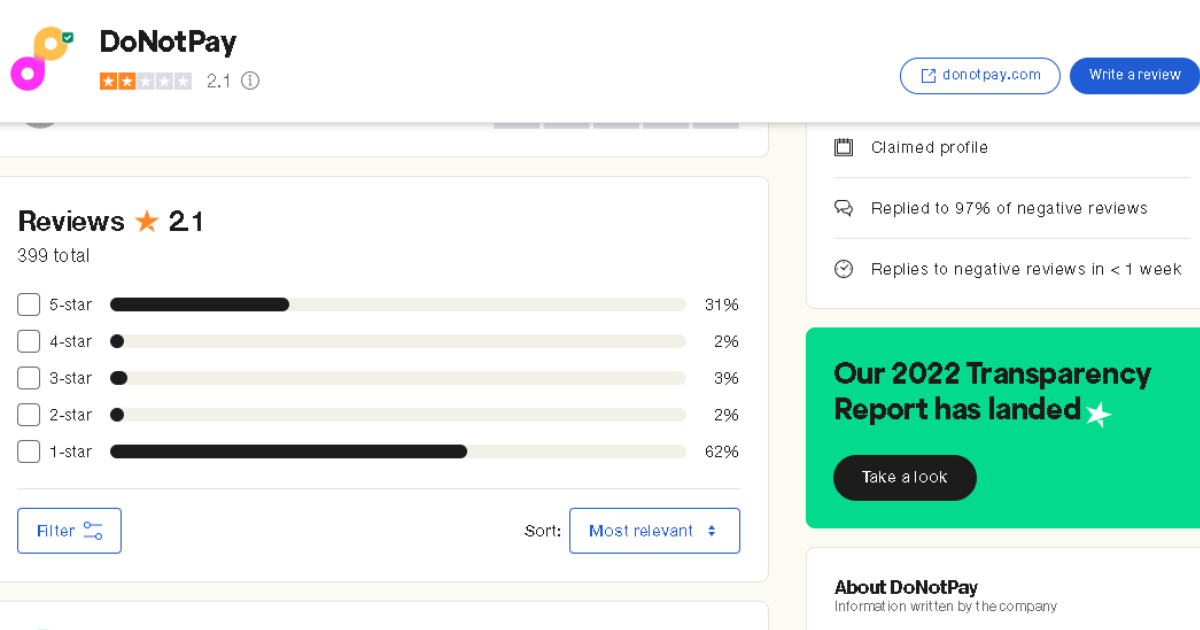
Task: Click the 5-star 31% rating bar
Action: (x=397, y=305)
